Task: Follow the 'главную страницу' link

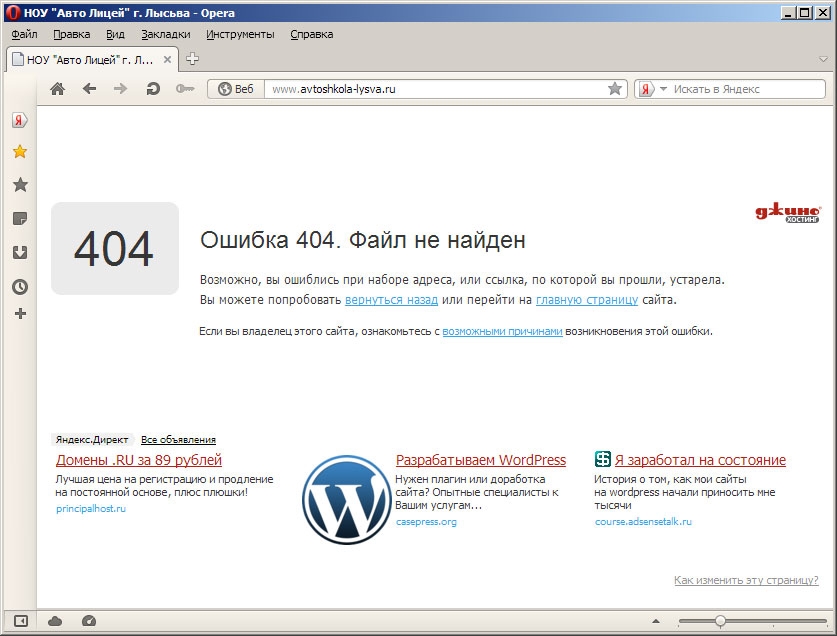Action: pos(587,300)
